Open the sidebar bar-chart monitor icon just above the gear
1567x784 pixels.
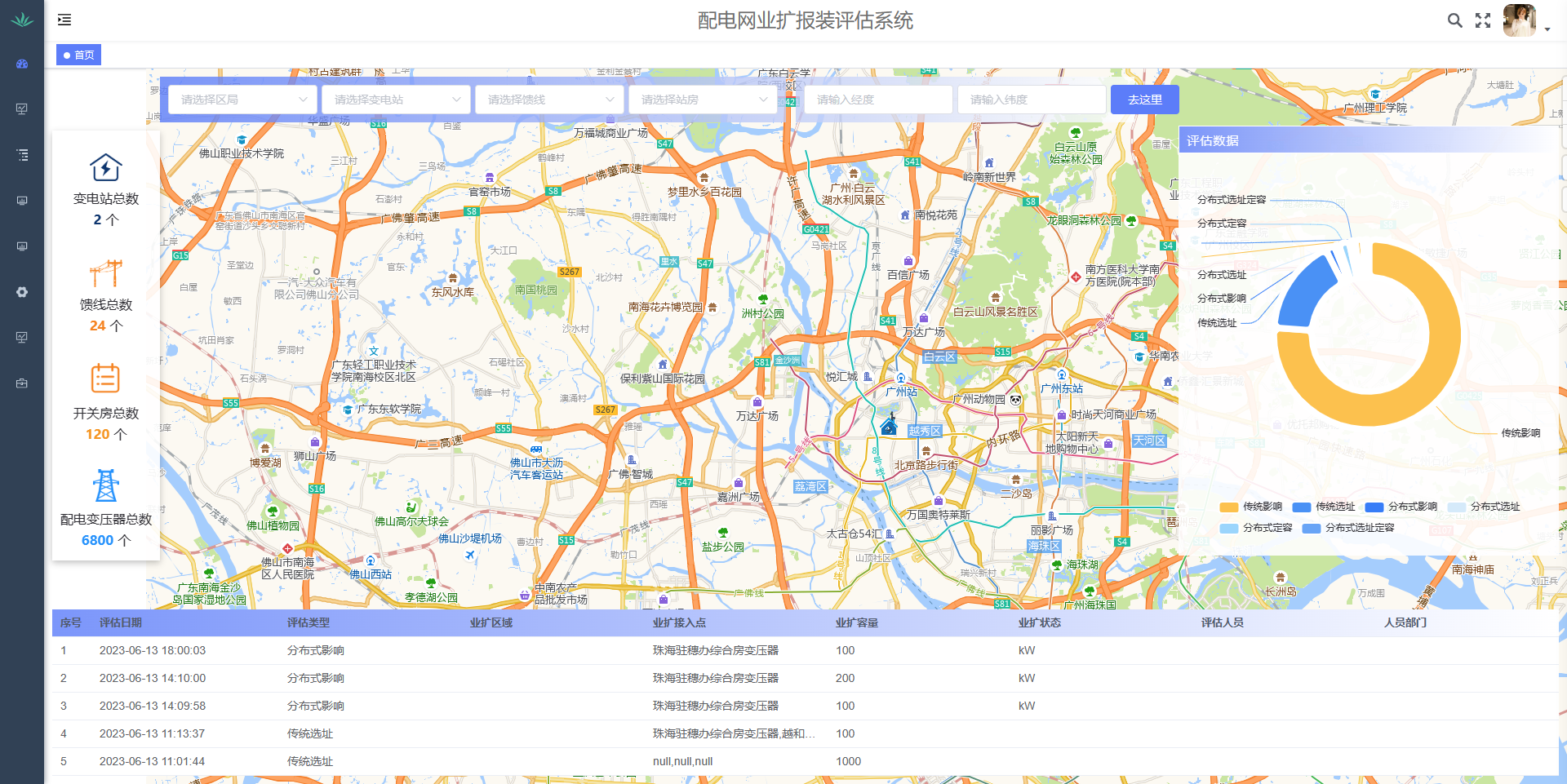click(22, 246)
